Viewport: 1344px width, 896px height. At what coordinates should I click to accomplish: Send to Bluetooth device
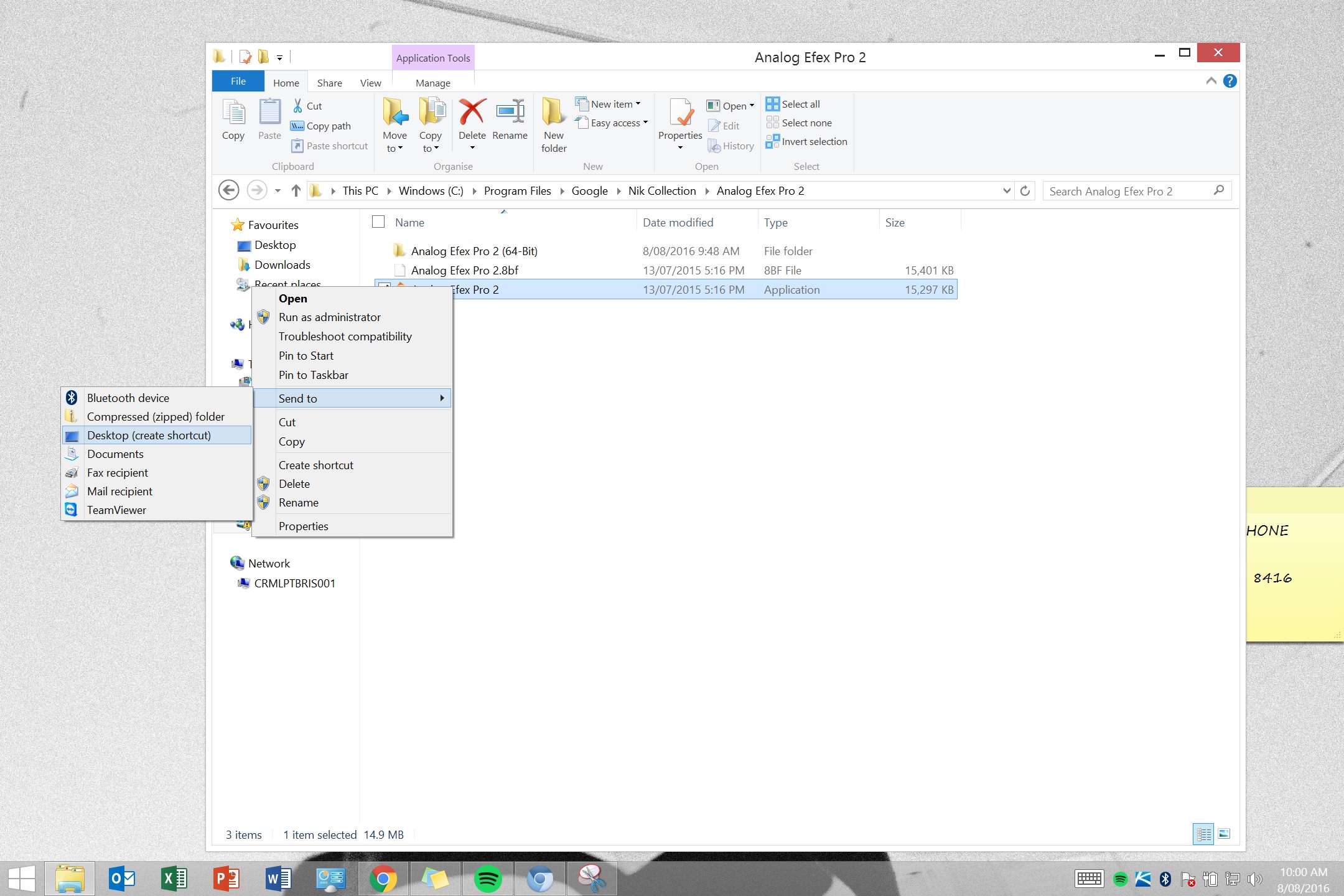pos(157,398)
